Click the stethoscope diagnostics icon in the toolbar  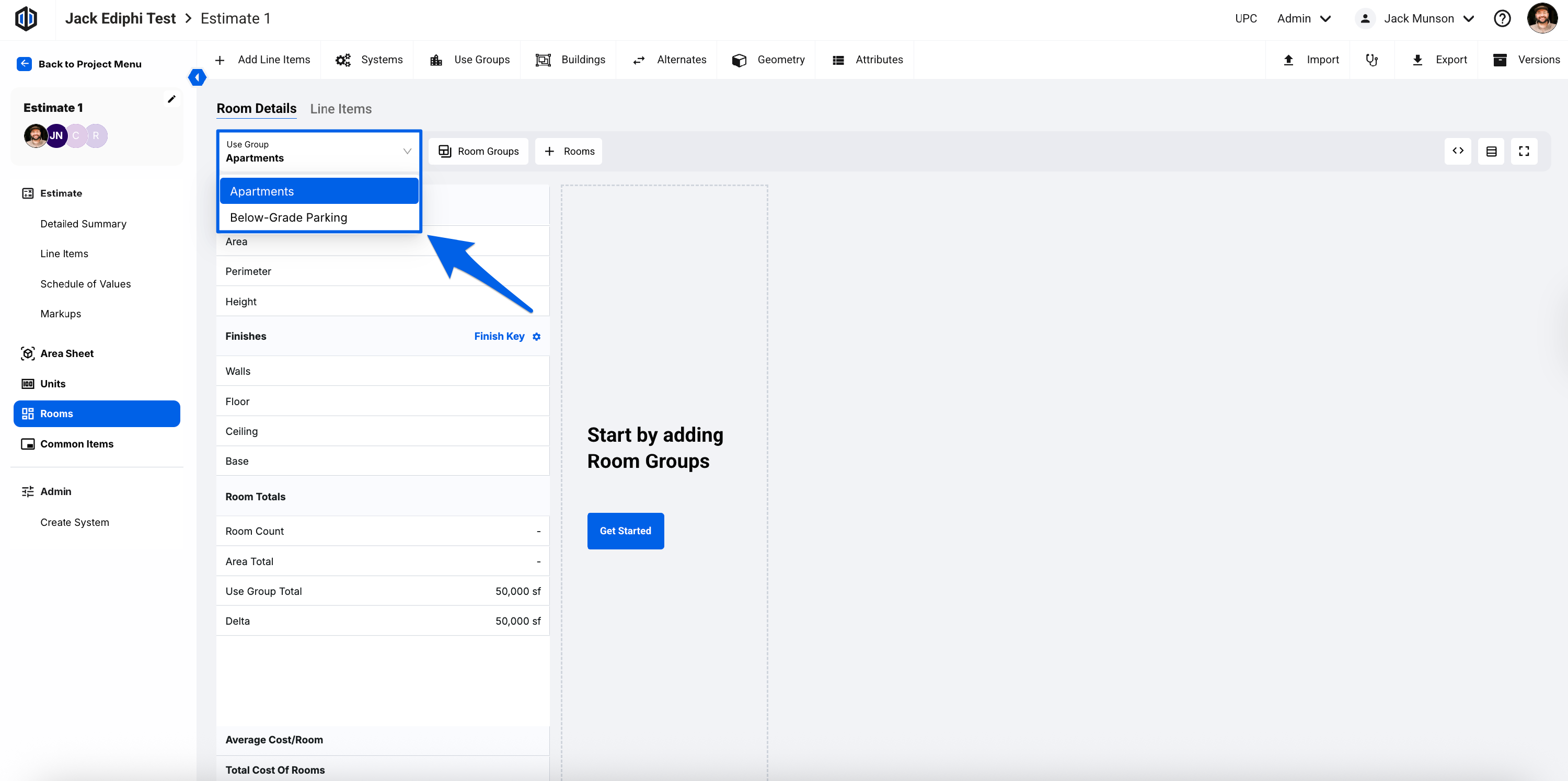1371,60
